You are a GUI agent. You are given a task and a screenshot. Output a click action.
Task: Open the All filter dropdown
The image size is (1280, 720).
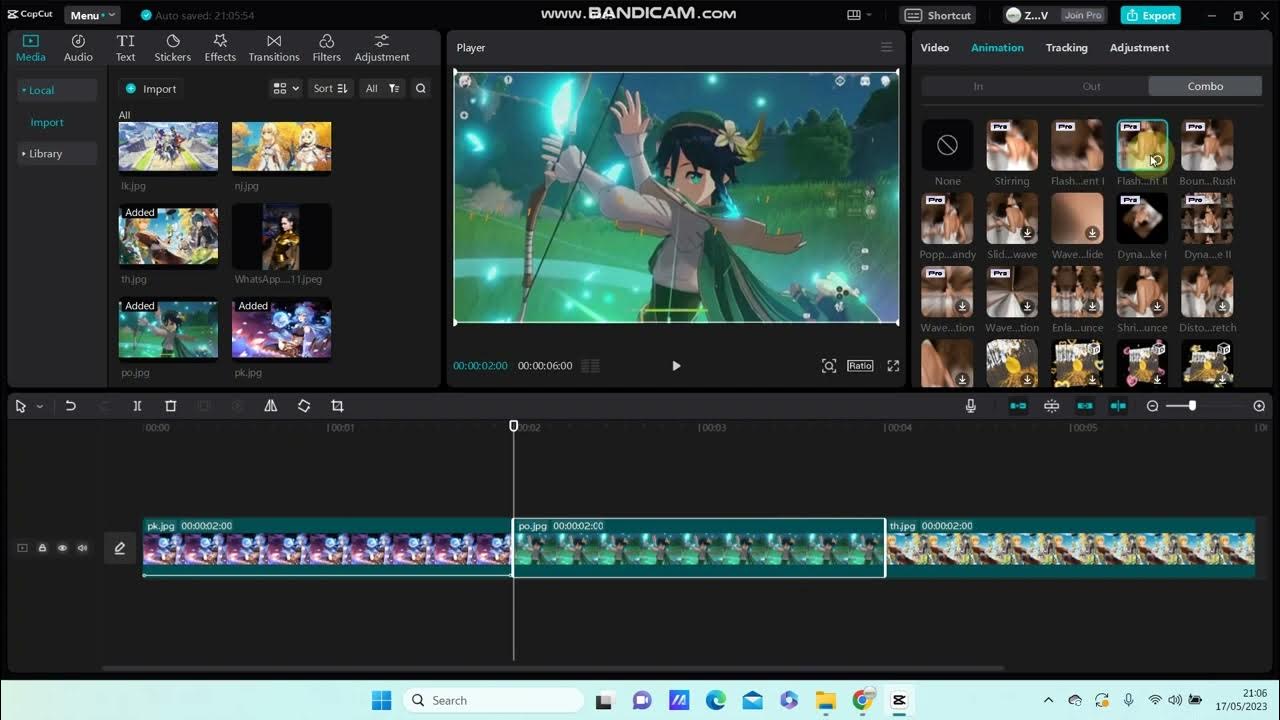pyautogui.click(x=382, y=89)
